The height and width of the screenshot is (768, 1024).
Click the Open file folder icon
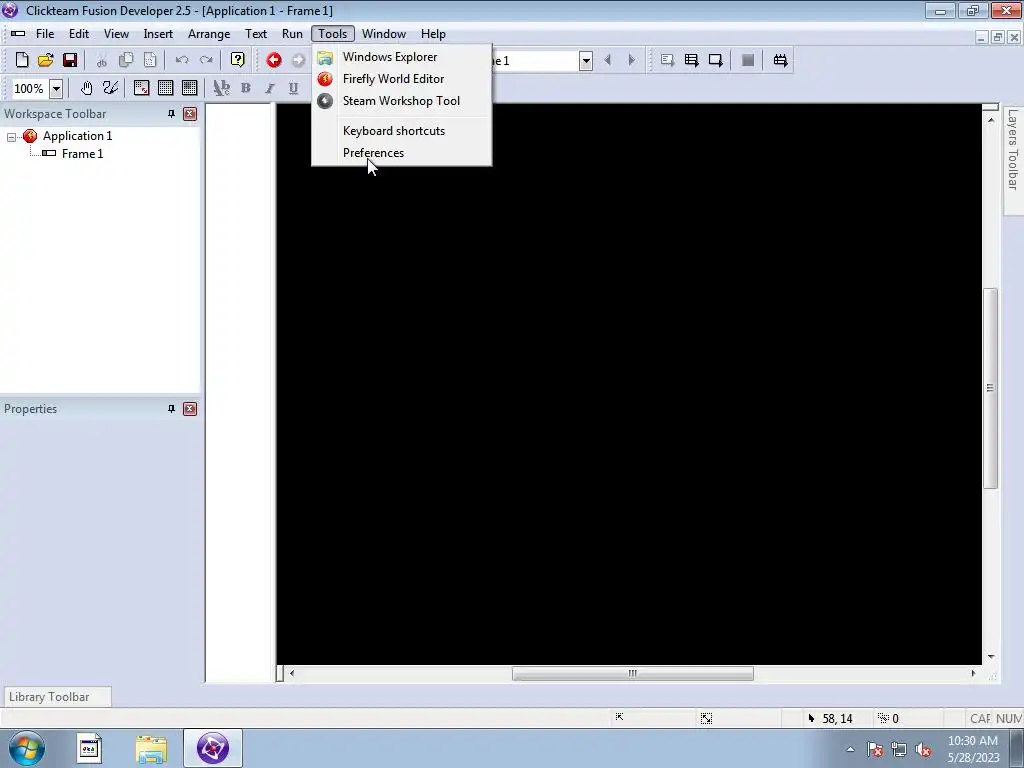pos(46,60)
